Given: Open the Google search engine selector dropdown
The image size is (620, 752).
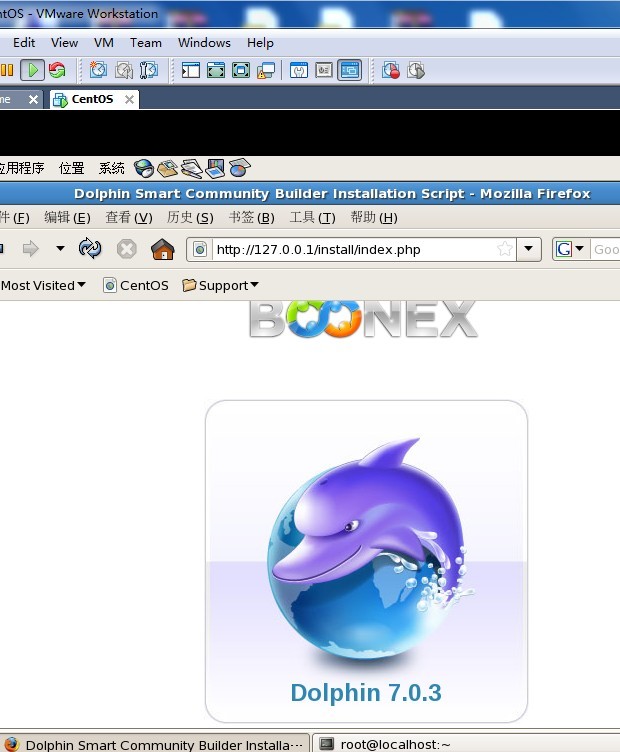Looking at the screenshot, I should click(570, 249).
